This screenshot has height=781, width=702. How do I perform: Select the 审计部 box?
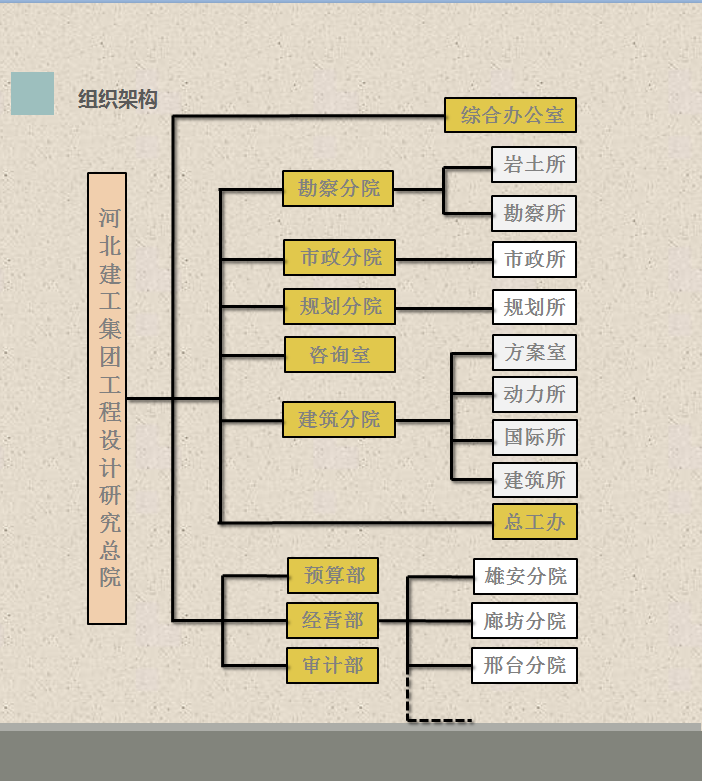click(x=333, y=665)
